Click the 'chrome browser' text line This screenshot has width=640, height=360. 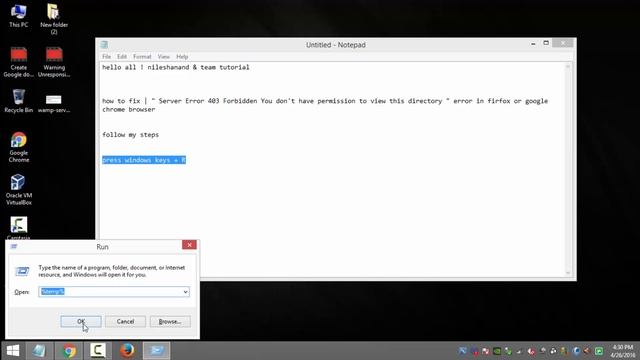point(129,109)
